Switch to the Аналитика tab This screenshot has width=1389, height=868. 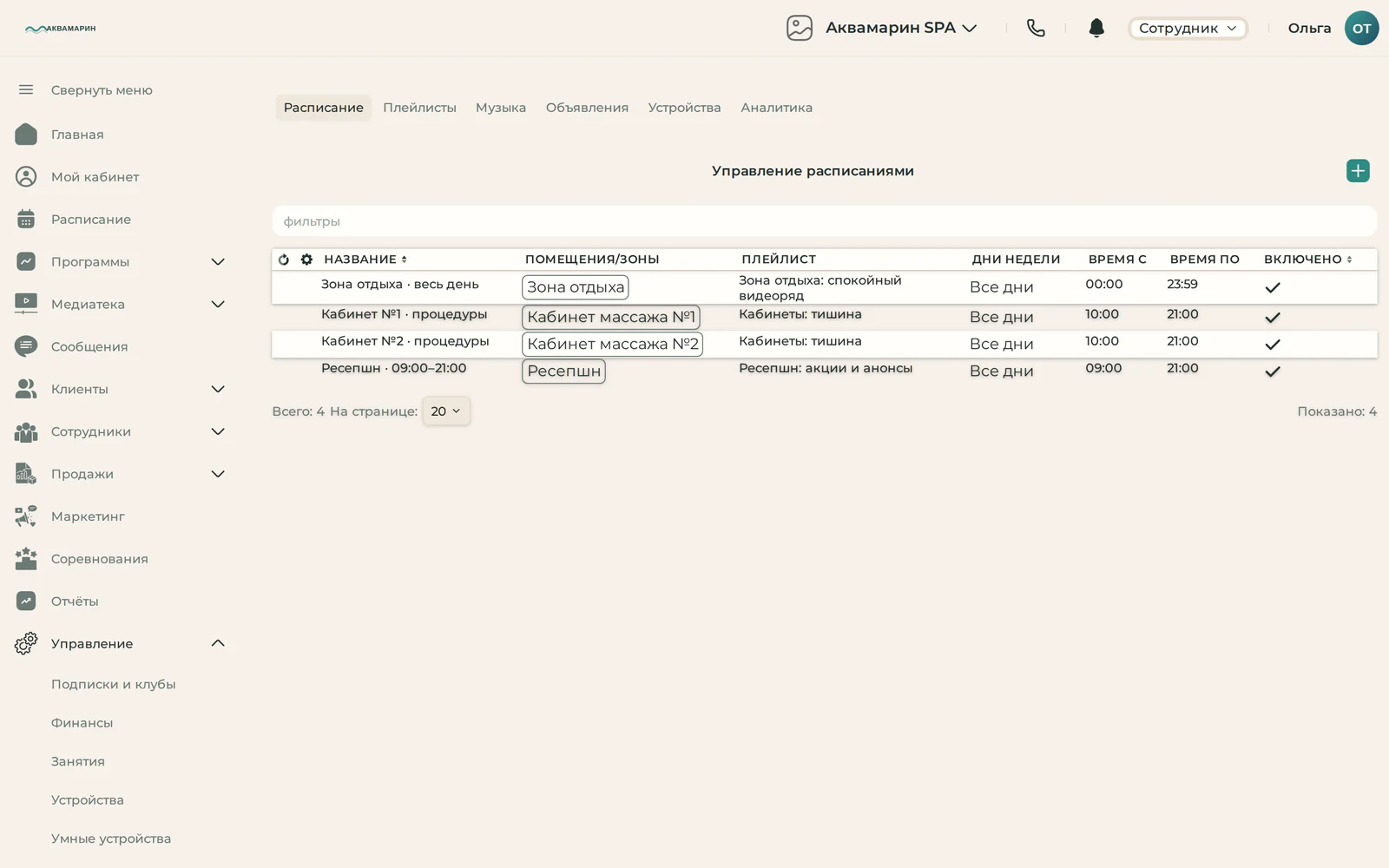click(776, 108)
